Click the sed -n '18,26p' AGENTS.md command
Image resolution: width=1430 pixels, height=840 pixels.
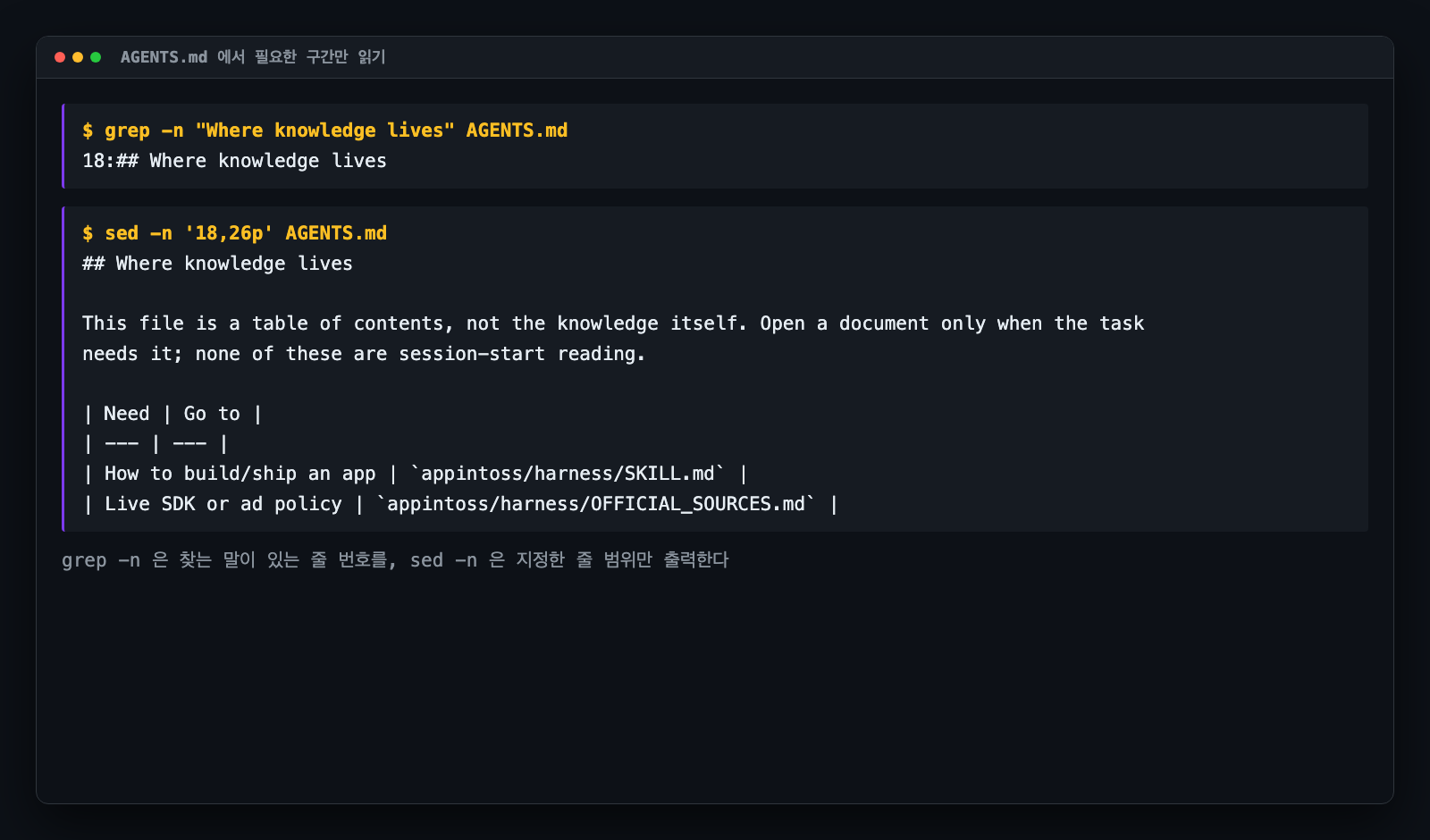click(x=234, y=233)
